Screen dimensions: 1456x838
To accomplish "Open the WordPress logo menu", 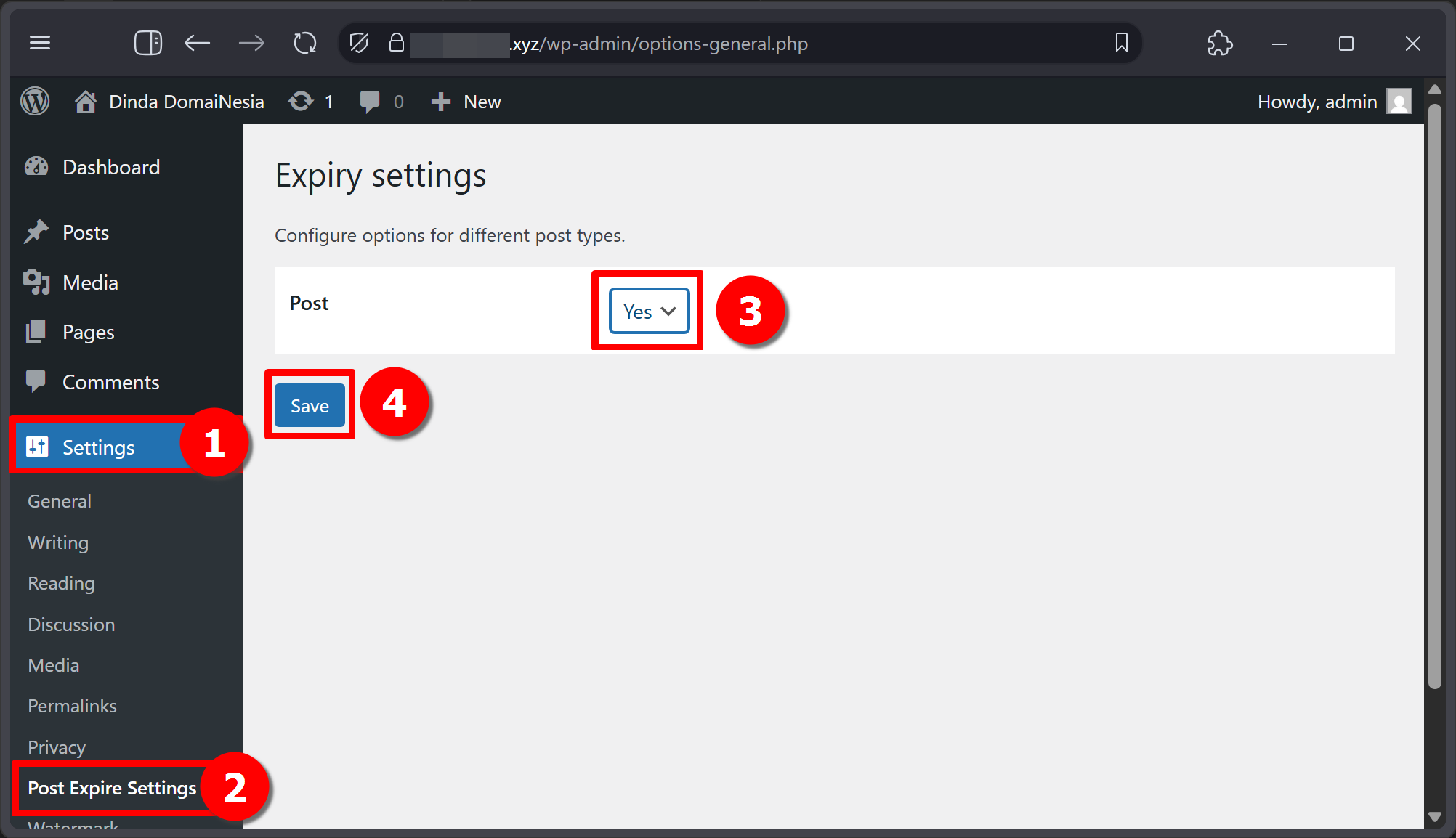I will pos(35,102).
